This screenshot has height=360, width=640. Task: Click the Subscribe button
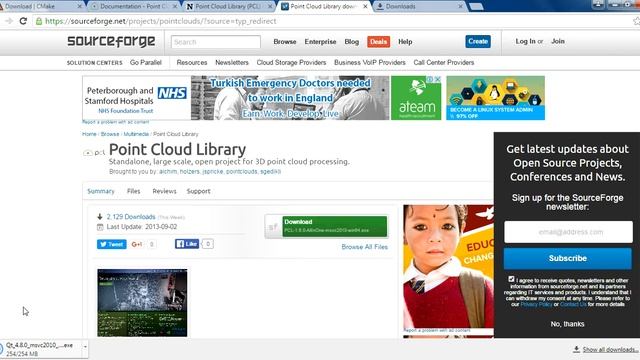568,258
